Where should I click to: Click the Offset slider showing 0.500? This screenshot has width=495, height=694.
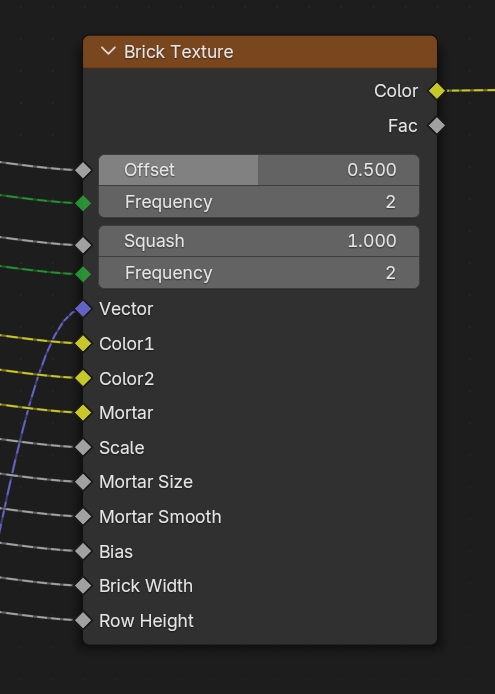point(259,170)
